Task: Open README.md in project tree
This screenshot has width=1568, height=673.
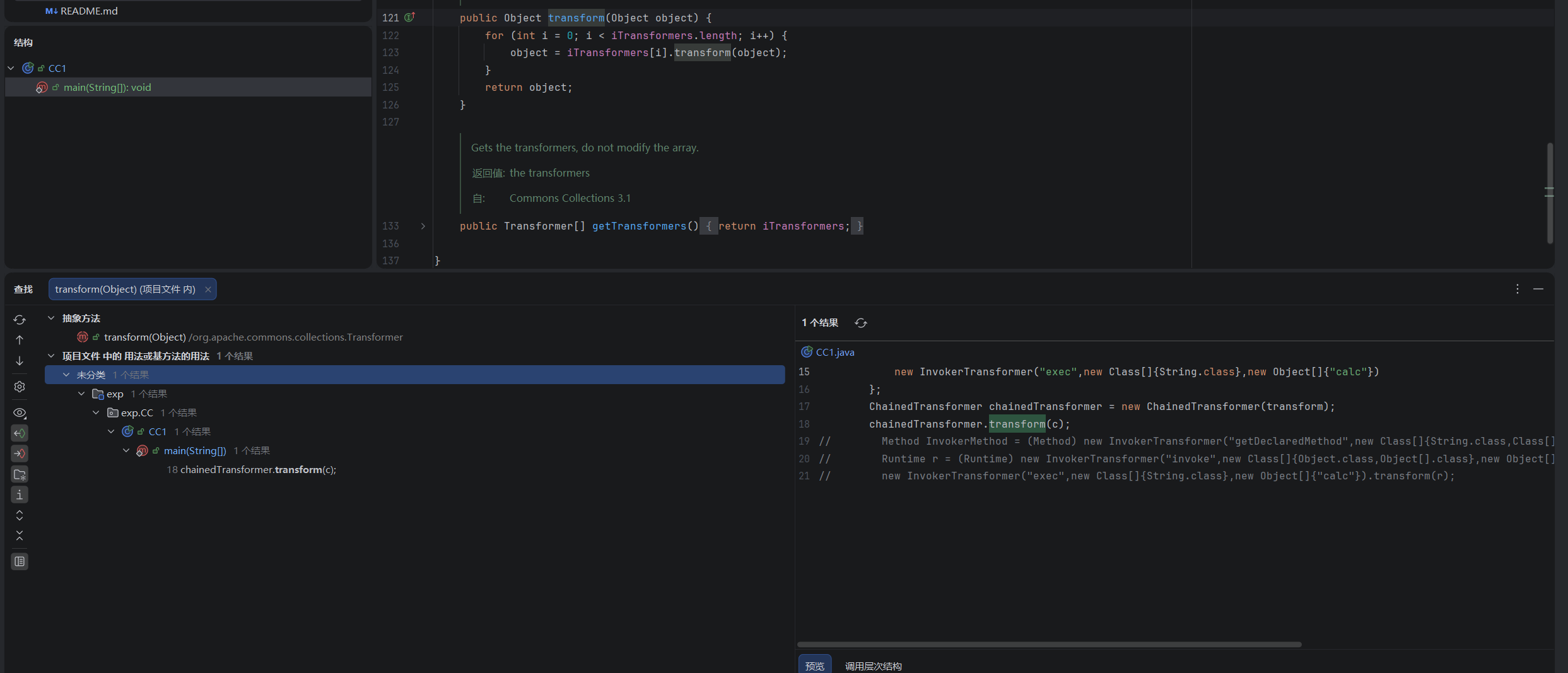Action: pyautogui.click(x=89, y=11)
